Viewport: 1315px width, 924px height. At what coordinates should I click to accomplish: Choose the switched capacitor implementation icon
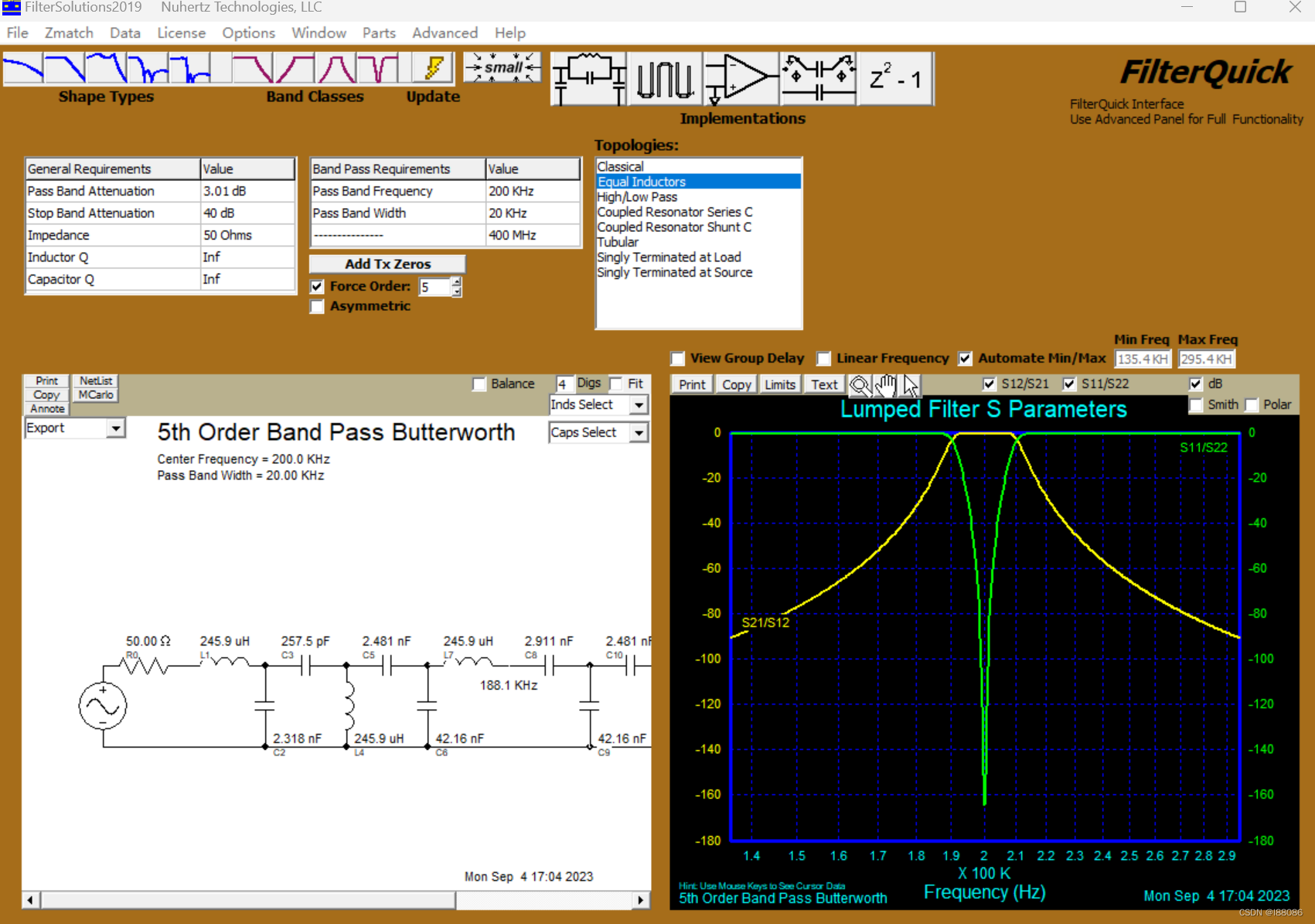coord(818,78)
